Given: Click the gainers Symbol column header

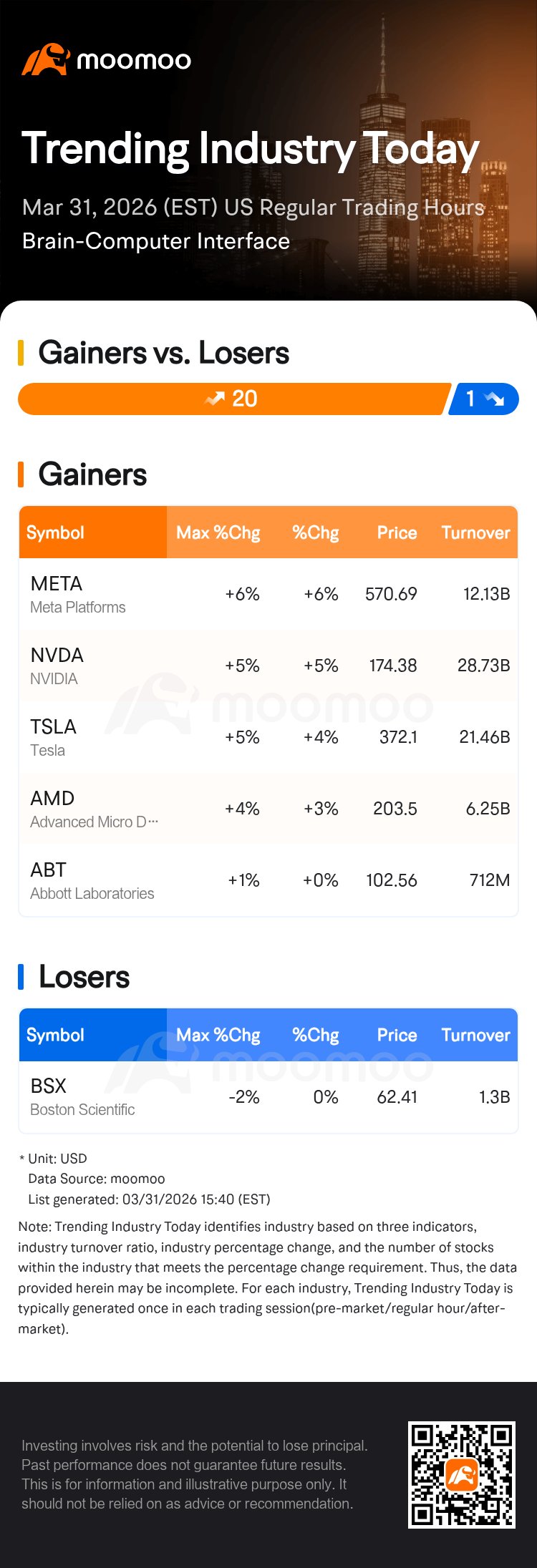Looking at the screenshot, I should point(55,532).
